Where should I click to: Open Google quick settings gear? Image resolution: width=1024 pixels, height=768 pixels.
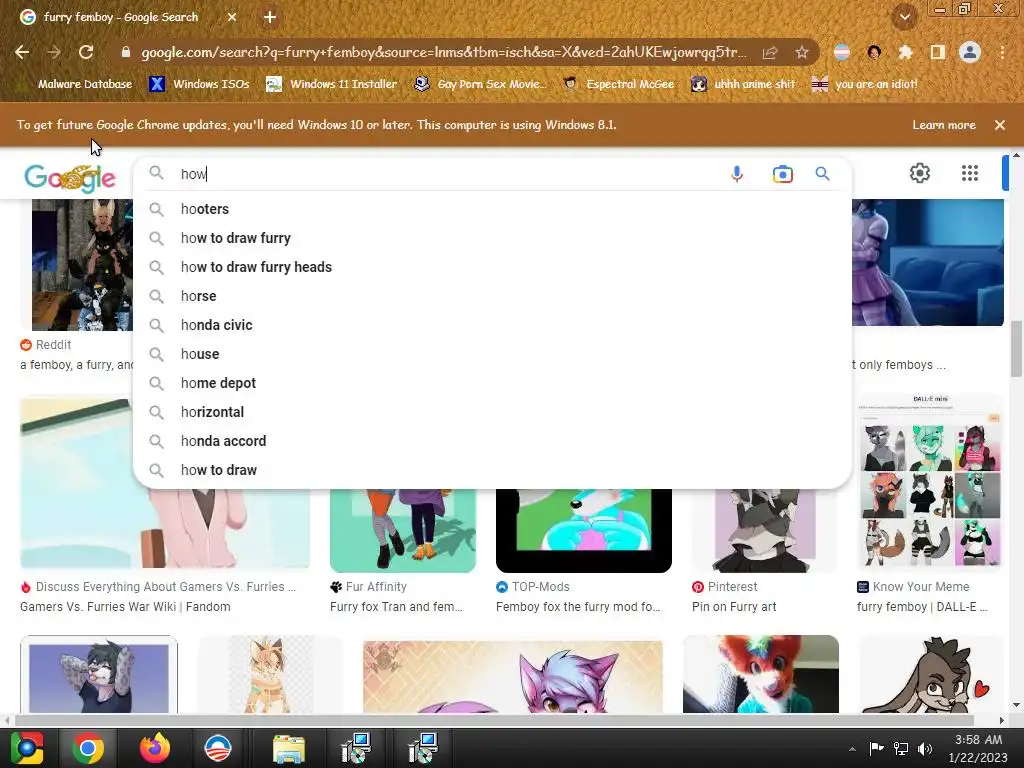pos(920,173)
